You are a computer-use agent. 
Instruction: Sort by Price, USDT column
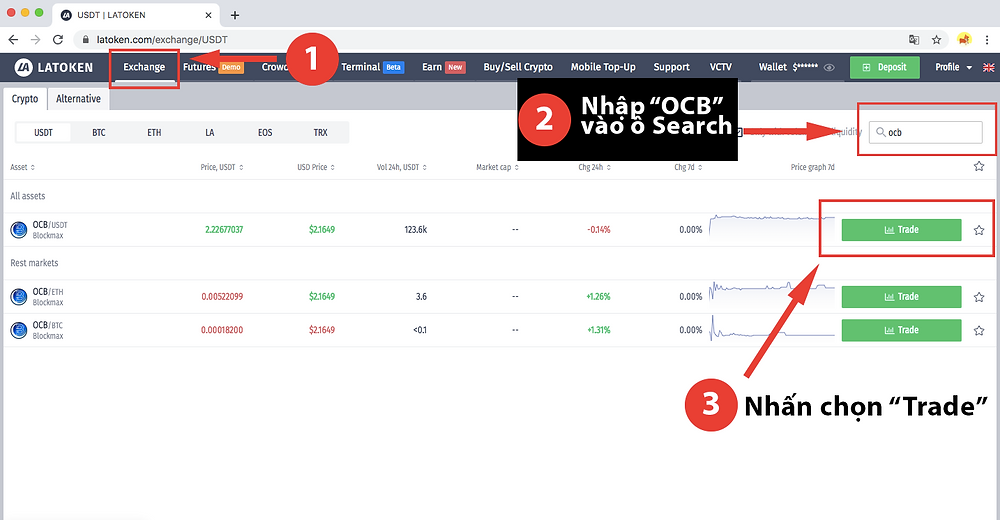(x=222, y=167)
